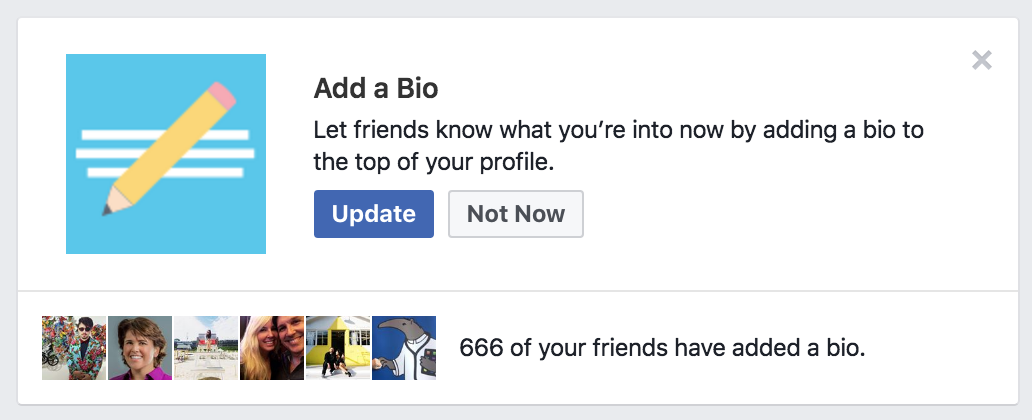
Task: Open the outdoor patio friend thumbnail
Action: pyautogui.click(x=206, y=348)
